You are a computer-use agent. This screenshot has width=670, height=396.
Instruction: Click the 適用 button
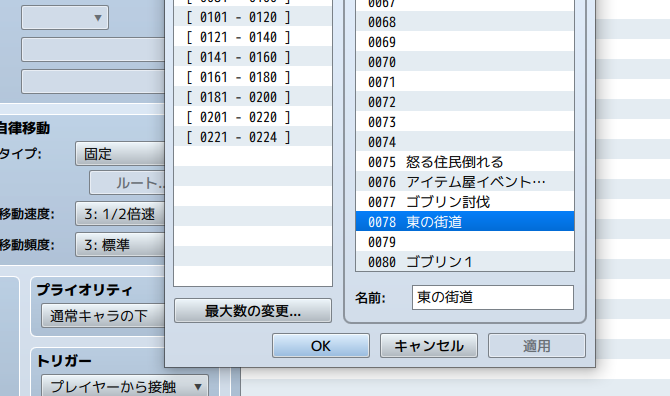click(x=537, y=346)
